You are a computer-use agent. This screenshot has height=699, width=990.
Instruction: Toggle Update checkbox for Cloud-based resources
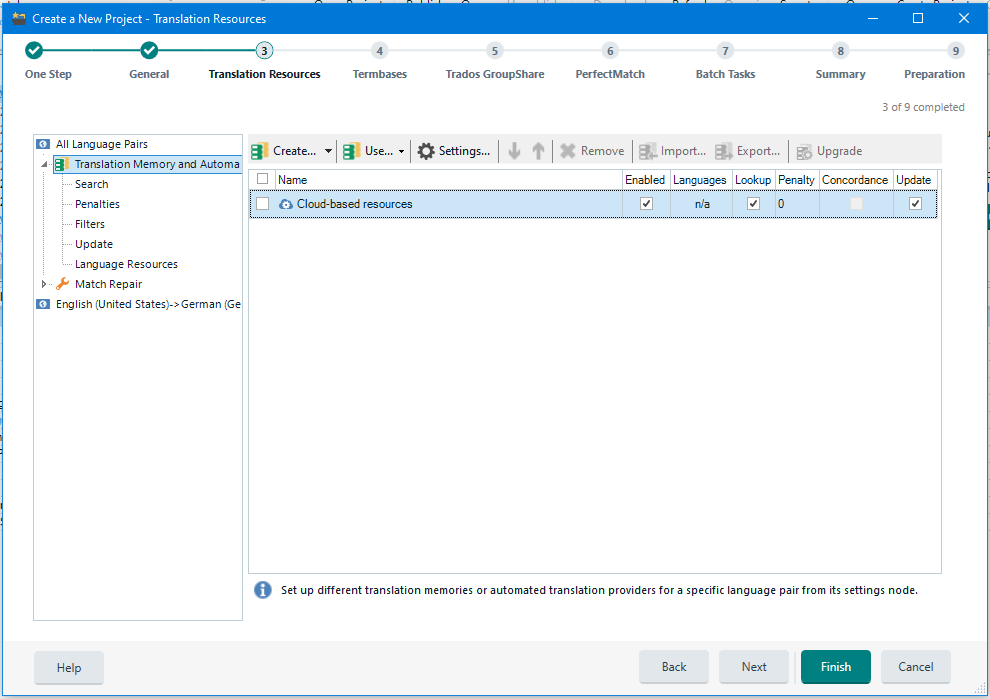click(x=915, y=204)
